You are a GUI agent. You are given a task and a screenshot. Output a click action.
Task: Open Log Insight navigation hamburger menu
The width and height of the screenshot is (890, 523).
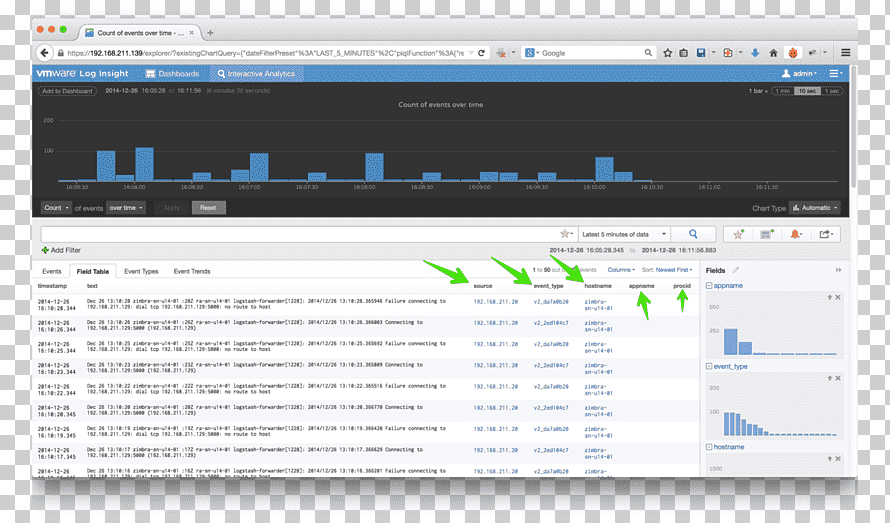point(836,73)
